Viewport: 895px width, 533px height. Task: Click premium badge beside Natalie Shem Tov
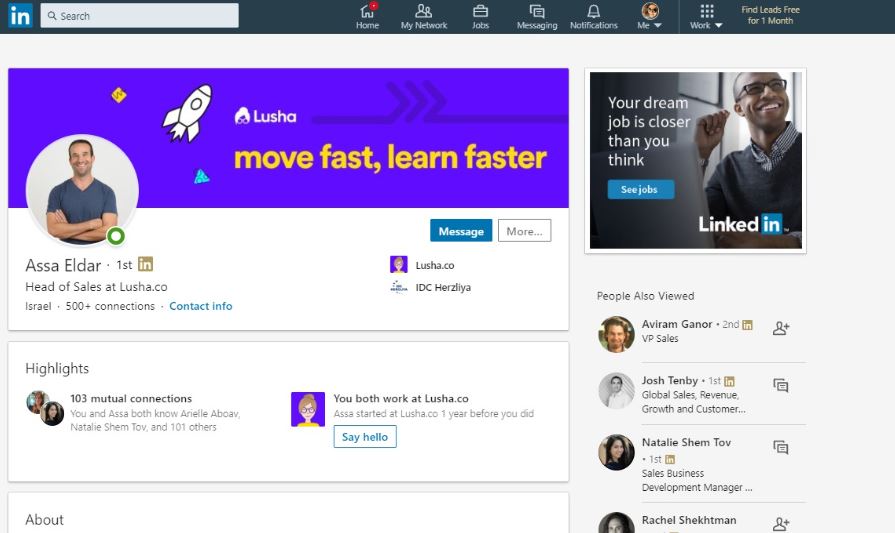tap(670, 459)
